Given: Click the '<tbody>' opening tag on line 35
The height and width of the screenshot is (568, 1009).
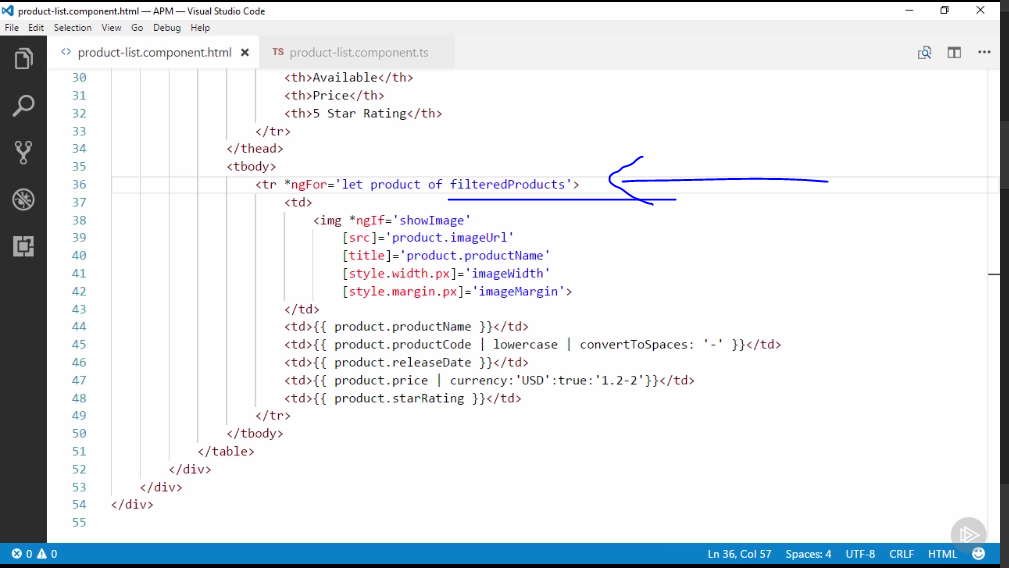Looking at the screenshot, I should pyautogui.click(x=251, y=167).
